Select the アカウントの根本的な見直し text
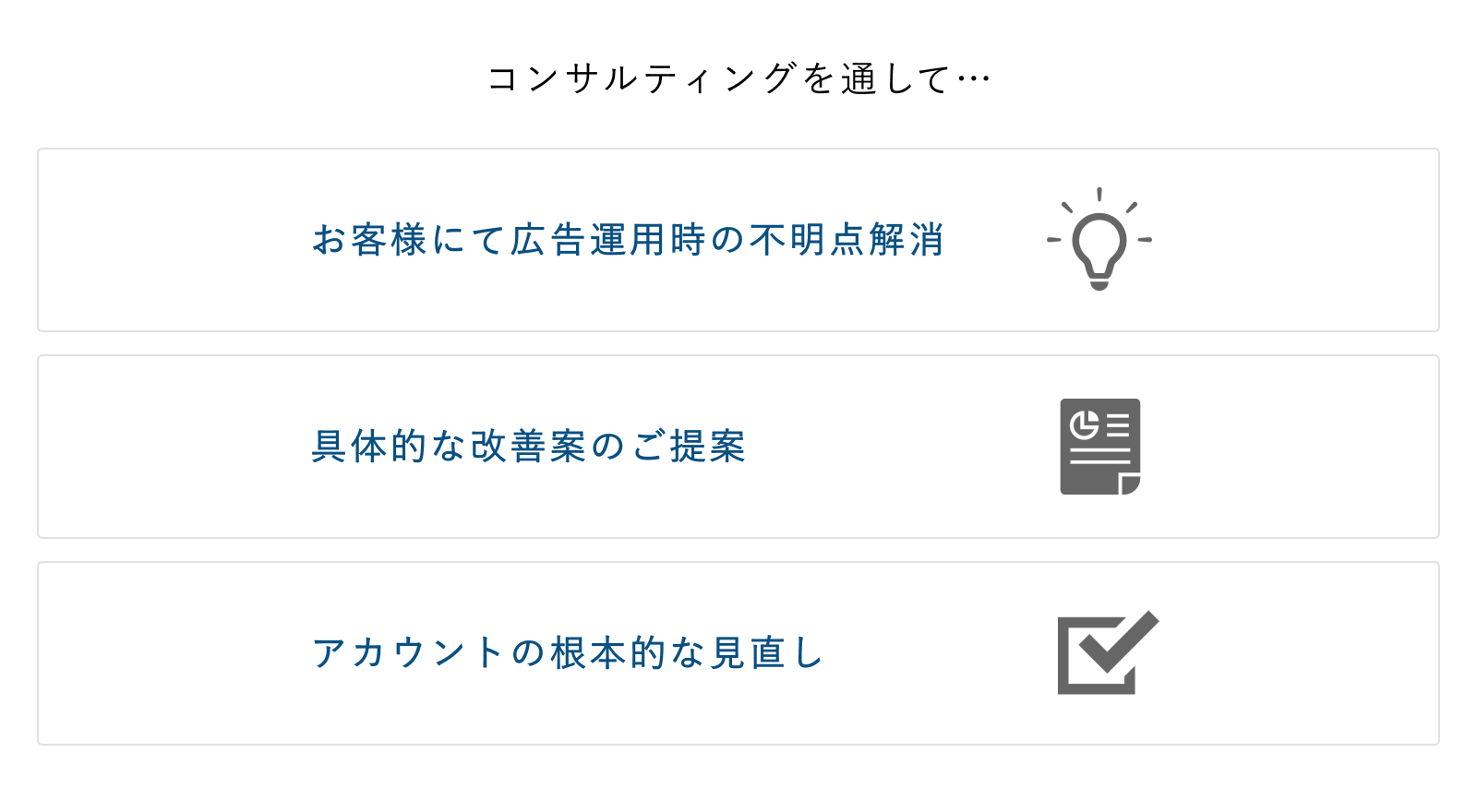Screen dimensions: 1477x812 pyautogui.click(x=568, y=652)
